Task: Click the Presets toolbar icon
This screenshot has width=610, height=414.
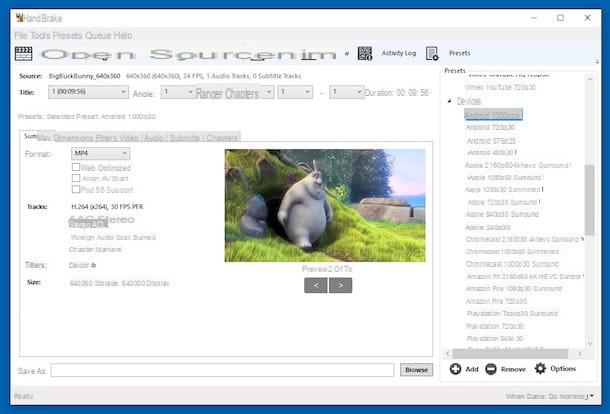Action: pos(432,53)
